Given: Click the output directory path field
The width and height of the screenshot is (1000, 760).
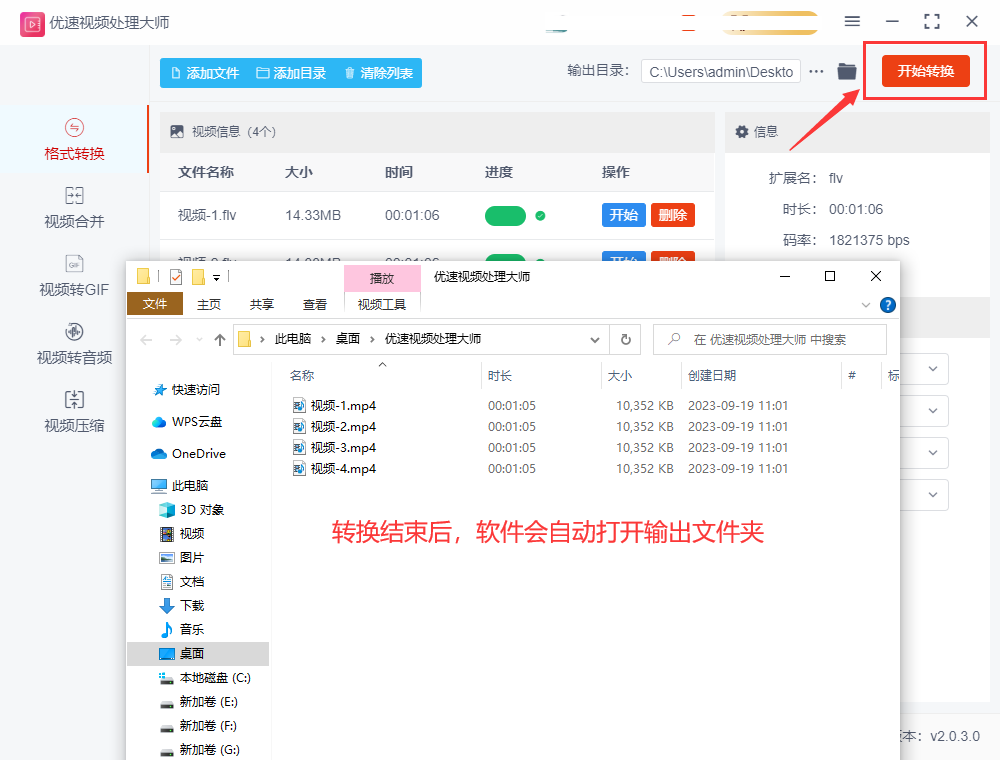Looking at the screenshot, I should click(x=721, y=72).
